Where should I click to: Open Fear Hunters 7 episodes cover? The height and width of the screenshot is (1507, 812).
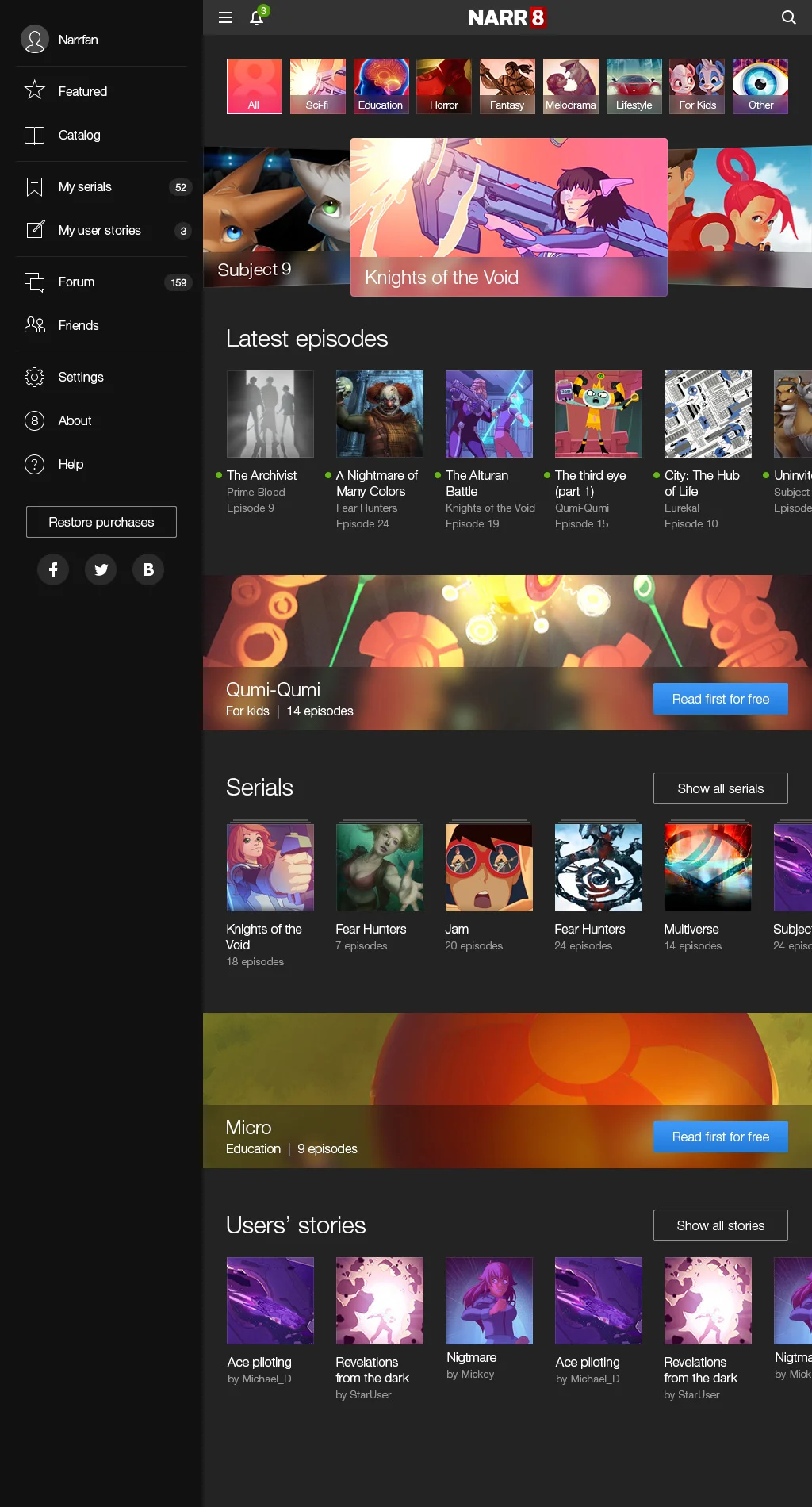[x=380, y=867]
